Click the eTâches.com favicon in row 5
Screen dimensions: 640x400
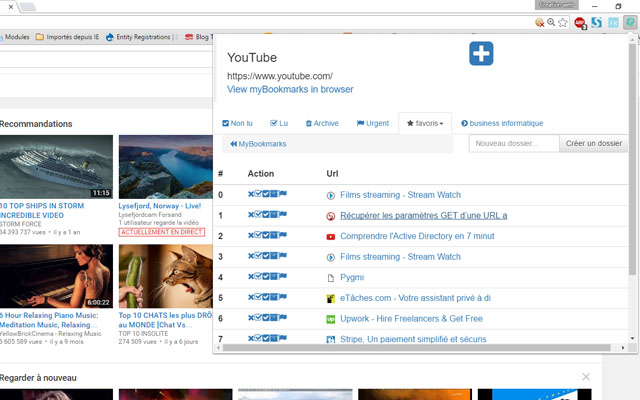tap(331, 298)
